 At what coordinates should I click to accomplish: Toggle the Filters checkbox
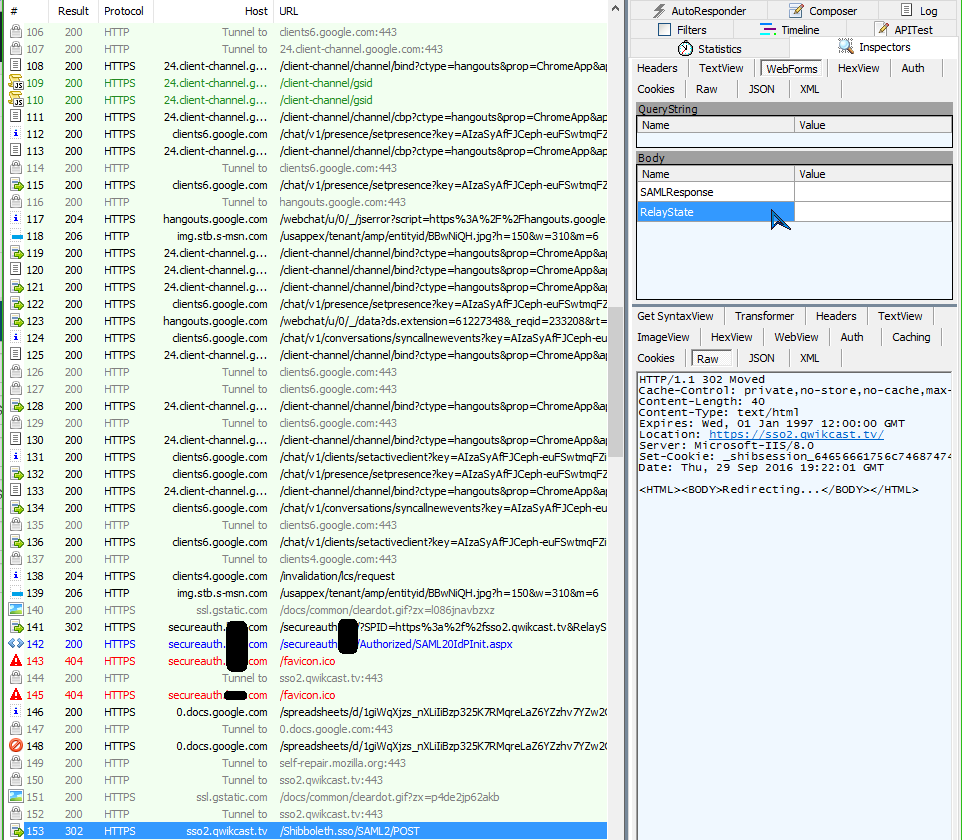click(x=664, y=29)
